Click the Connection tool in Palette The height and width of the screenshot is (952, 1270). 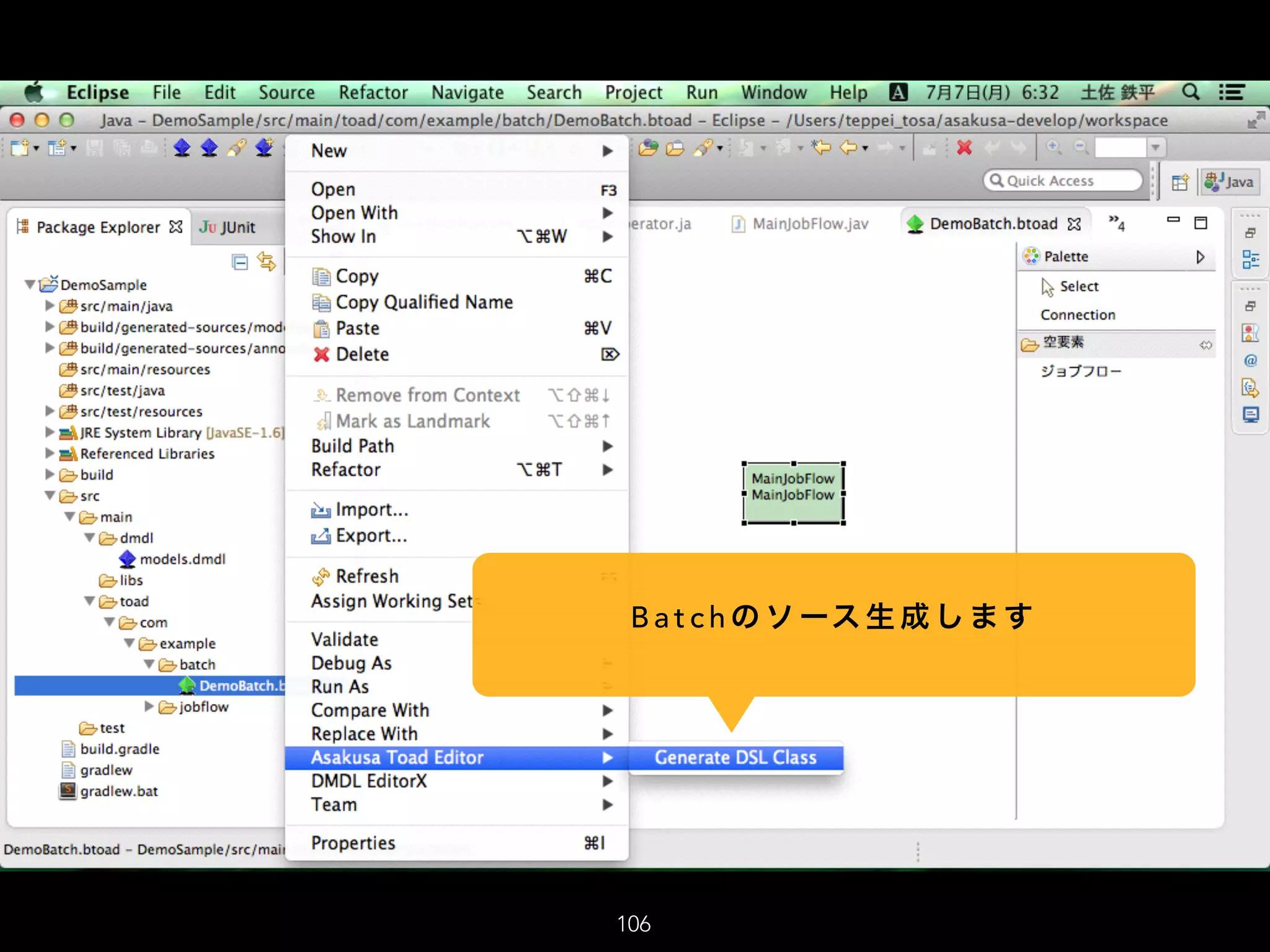pyautogui.click(x=1078, y=315)
